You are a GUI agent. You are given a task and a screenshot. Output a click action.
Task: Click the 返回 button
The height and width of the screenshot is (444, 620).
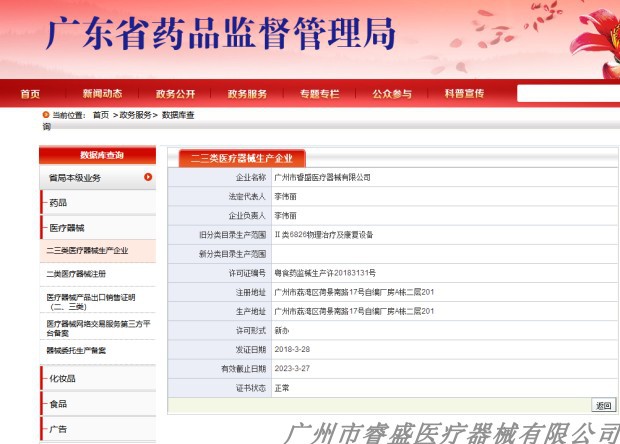coord(603,405)
